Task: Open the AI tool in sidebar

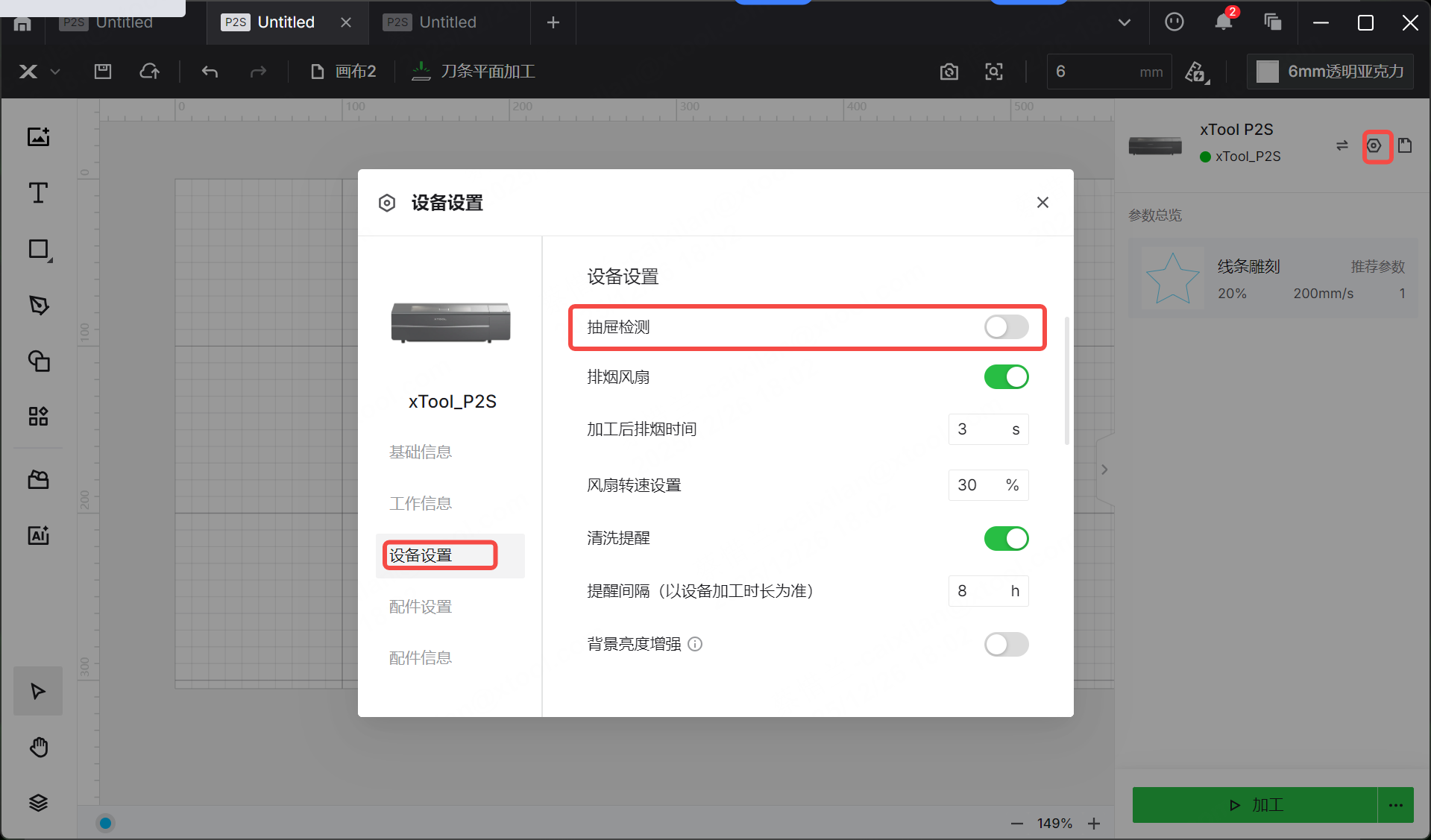Action: (x=38, y=535)
